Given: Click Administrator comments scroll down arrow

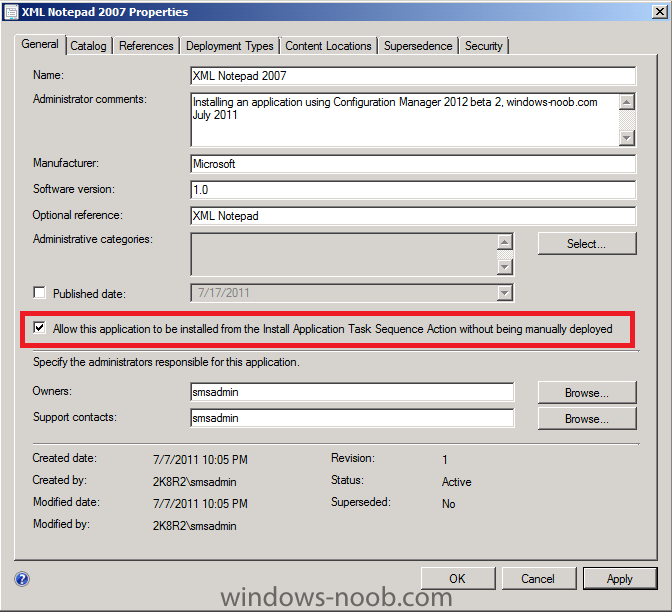Looking at the screenshot, I should tap(627, 138).
